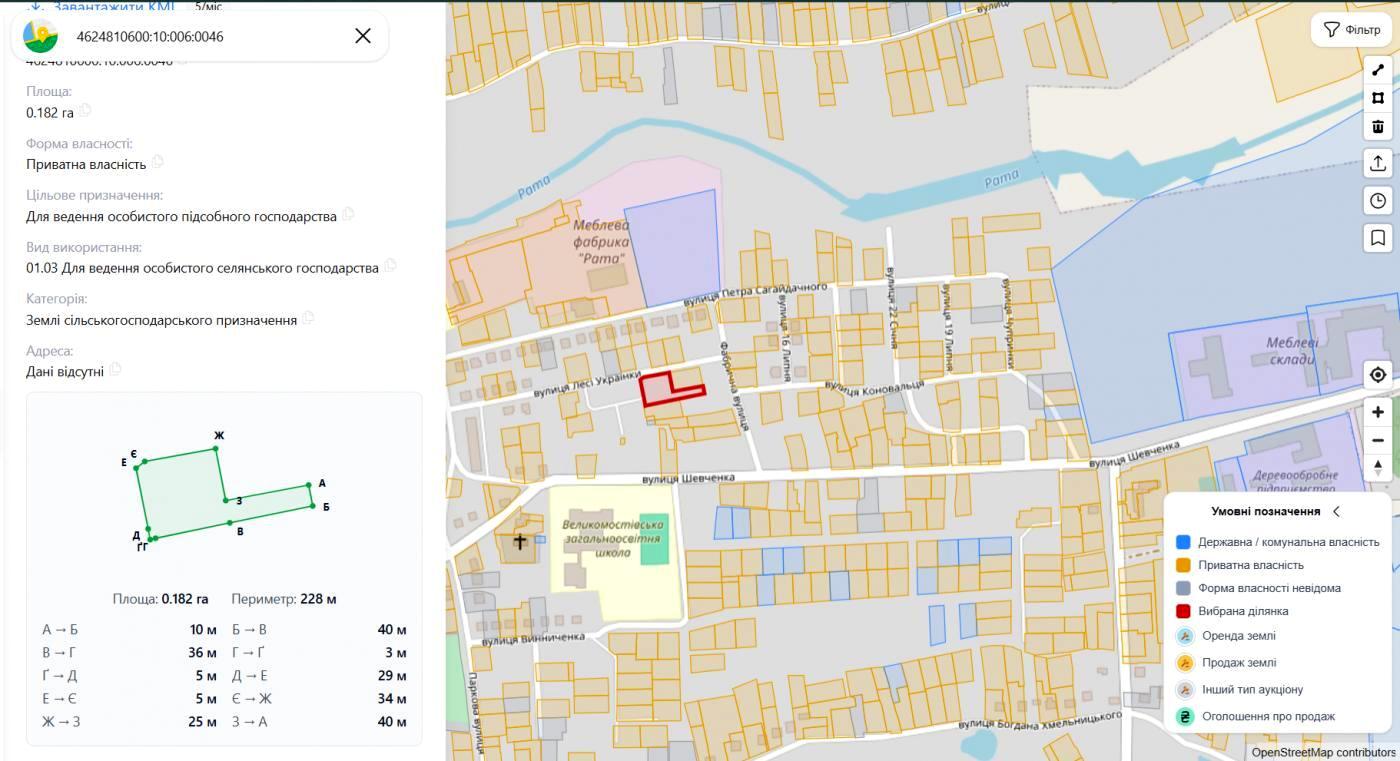Click the red highlighted selected parcel
The width and height of the screenshot is (1400, 761).
pyautogui.click(x=661, y=388)
